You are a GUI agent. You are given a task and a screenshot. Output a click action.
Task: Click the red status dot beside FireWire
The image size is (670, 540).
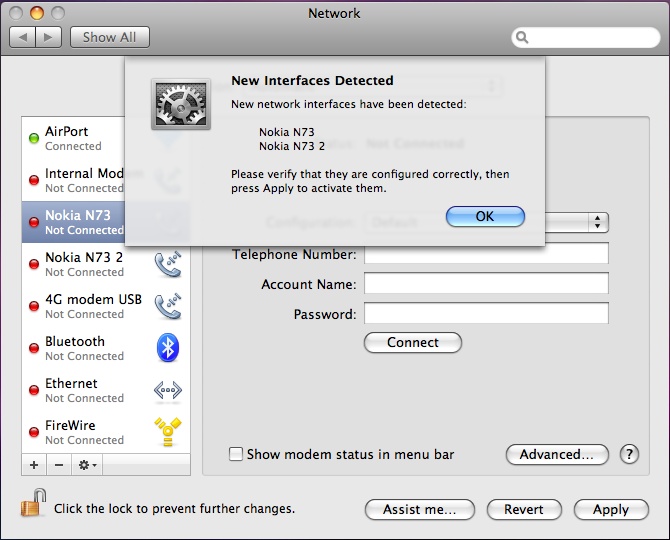point(34,432)
